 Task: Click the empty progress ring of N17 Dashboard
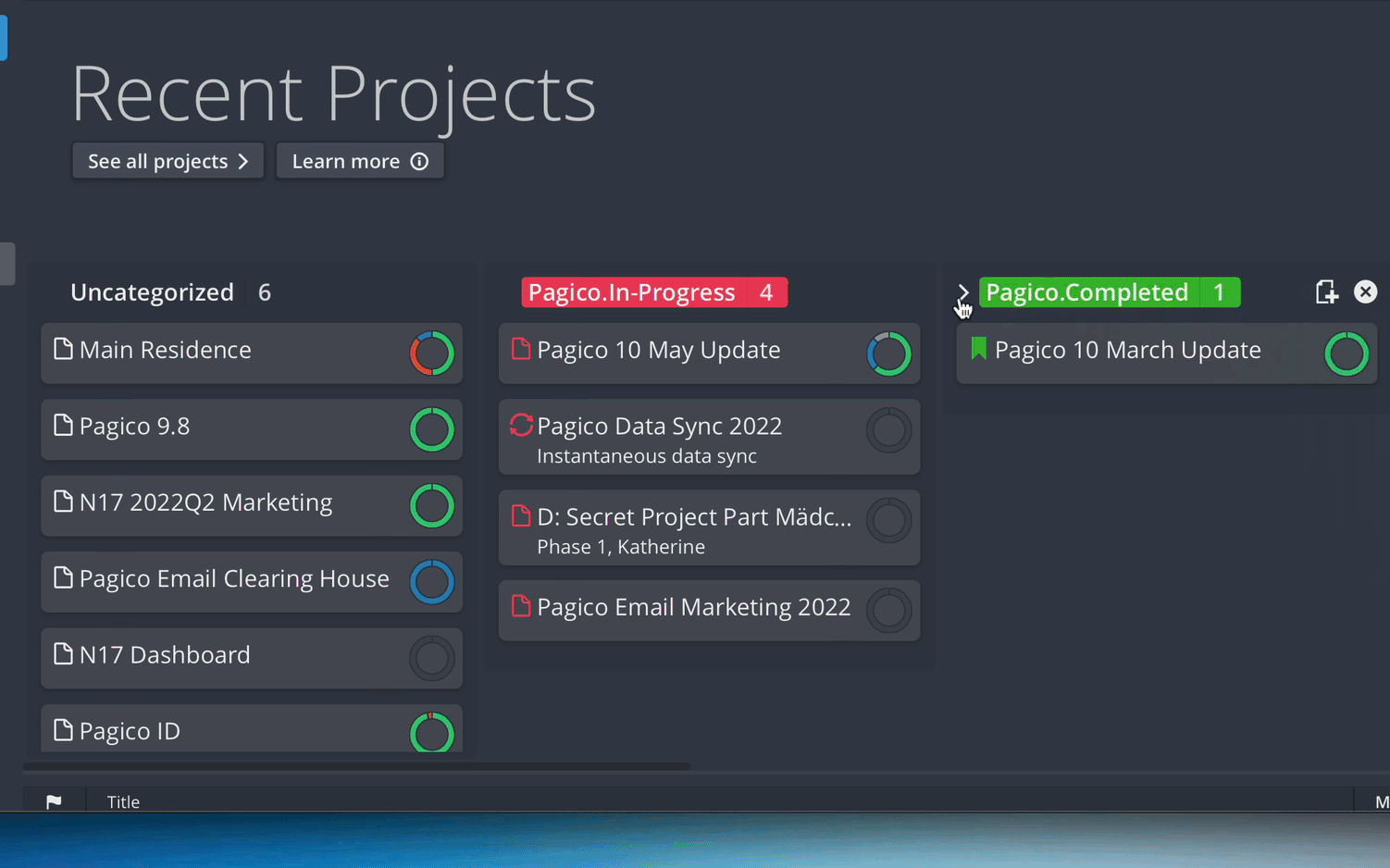(x=432, y=658)
